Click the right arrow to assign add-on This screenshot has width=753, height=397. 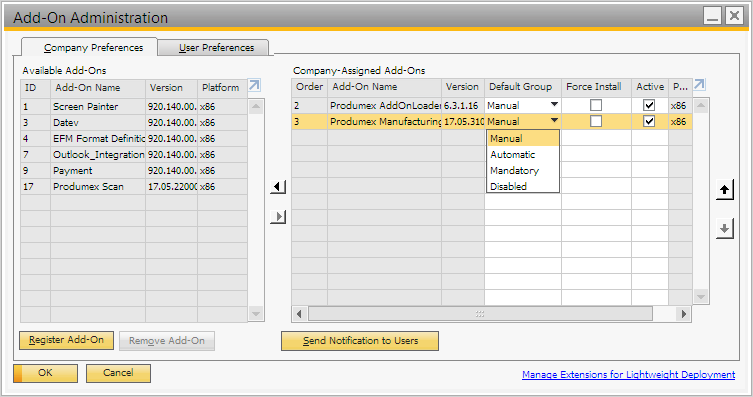(x=278, y=217)
